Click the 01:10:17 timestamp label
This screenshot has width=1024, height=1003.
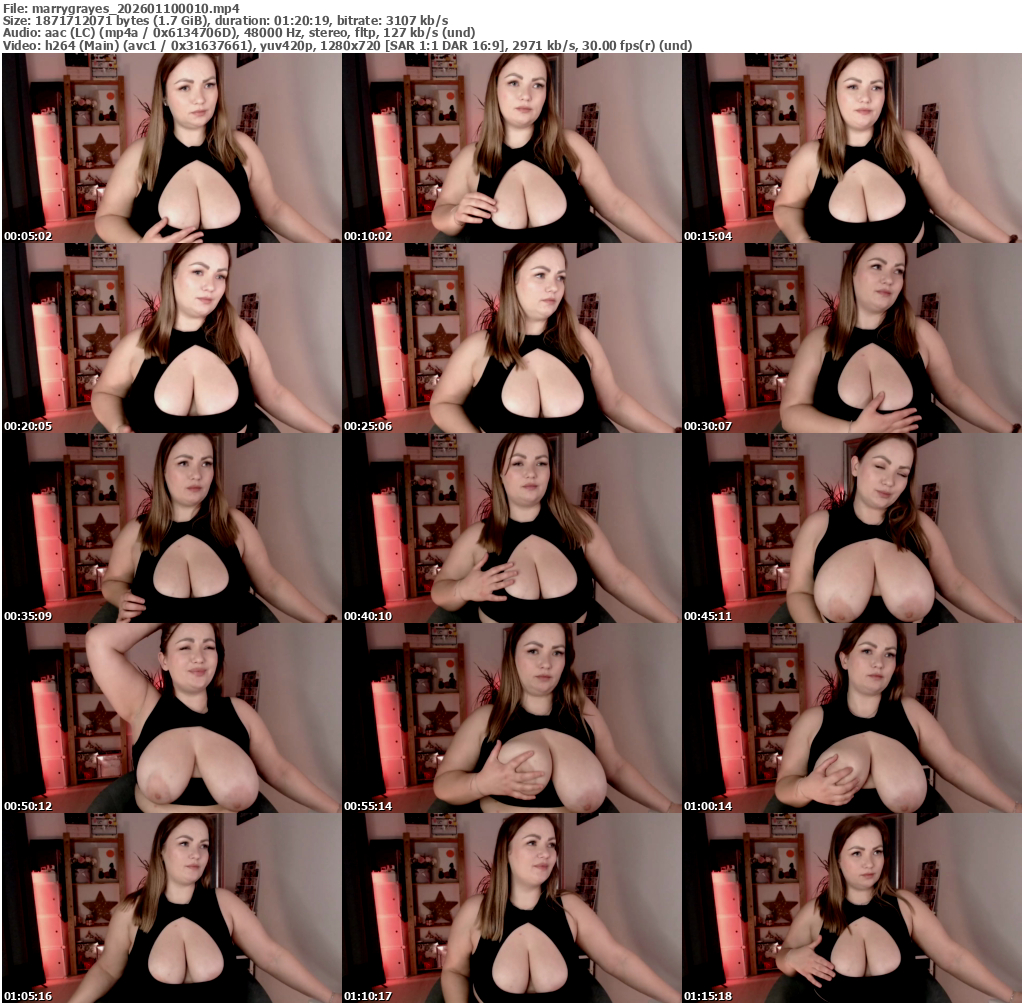point(368,996)
